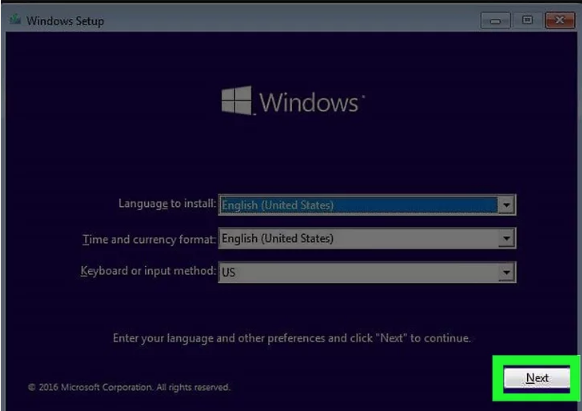
Task: Click the Windows wordmark text
Action: pyautogui.click(x=309, y=102)
